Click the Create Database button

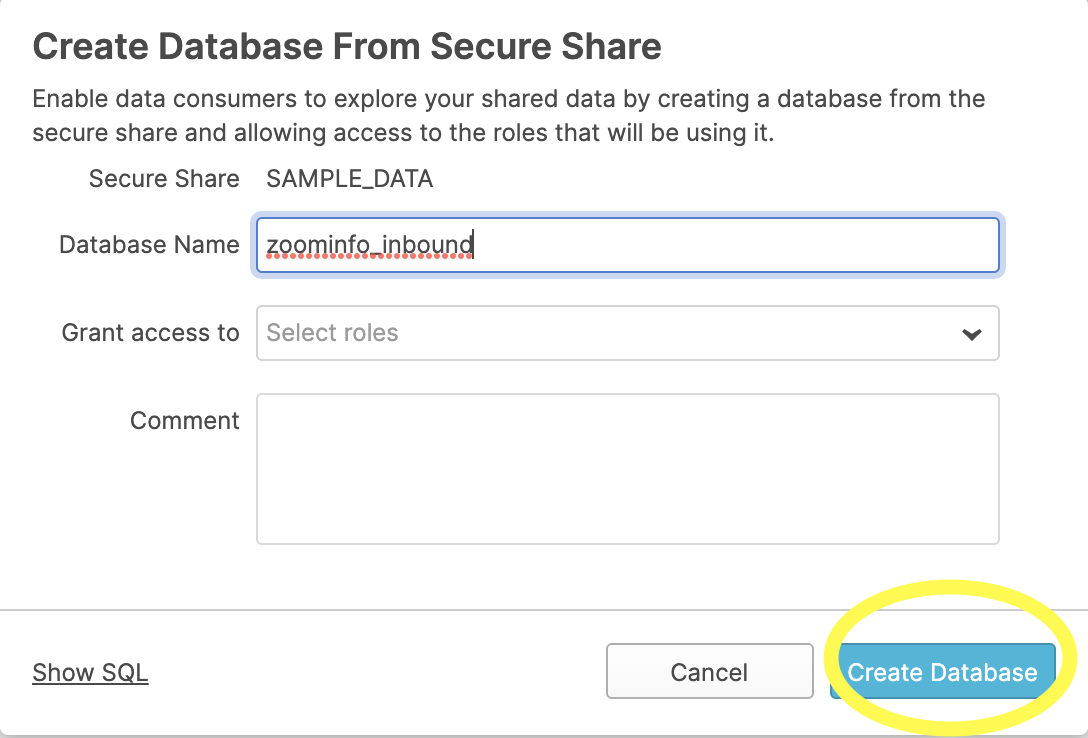pyautogui.click(x=942, y=672)
